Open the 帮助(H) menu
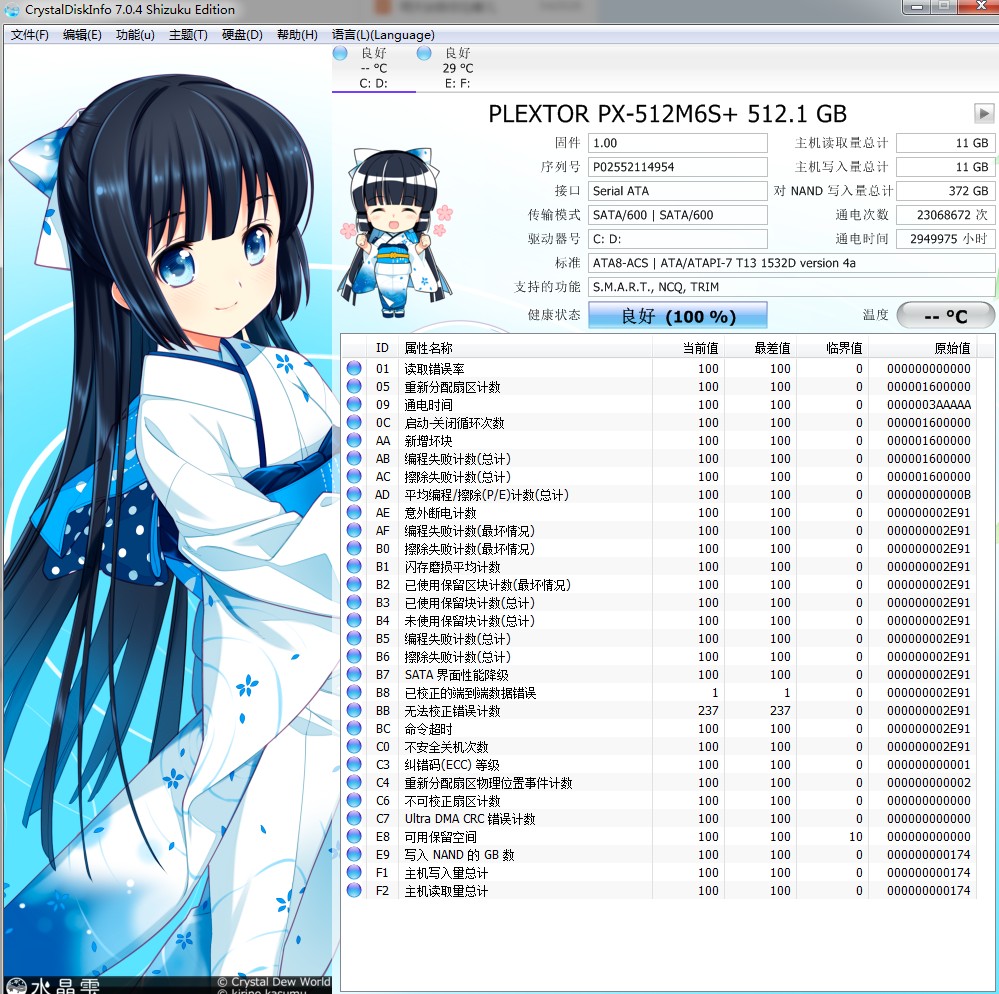The width and height of the screenshot is (999, 994). [x=297, y=35]
